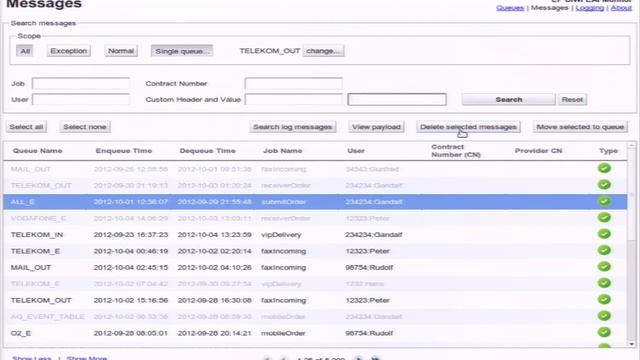Click the submitOrder job name cell

(x=284, y=202)
